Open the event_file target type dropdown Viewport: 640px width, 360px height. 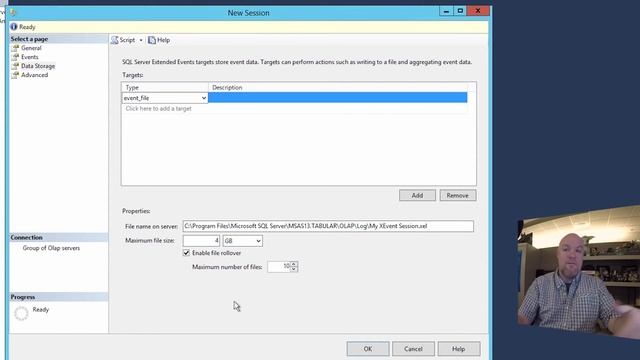(x=204, y=98)
